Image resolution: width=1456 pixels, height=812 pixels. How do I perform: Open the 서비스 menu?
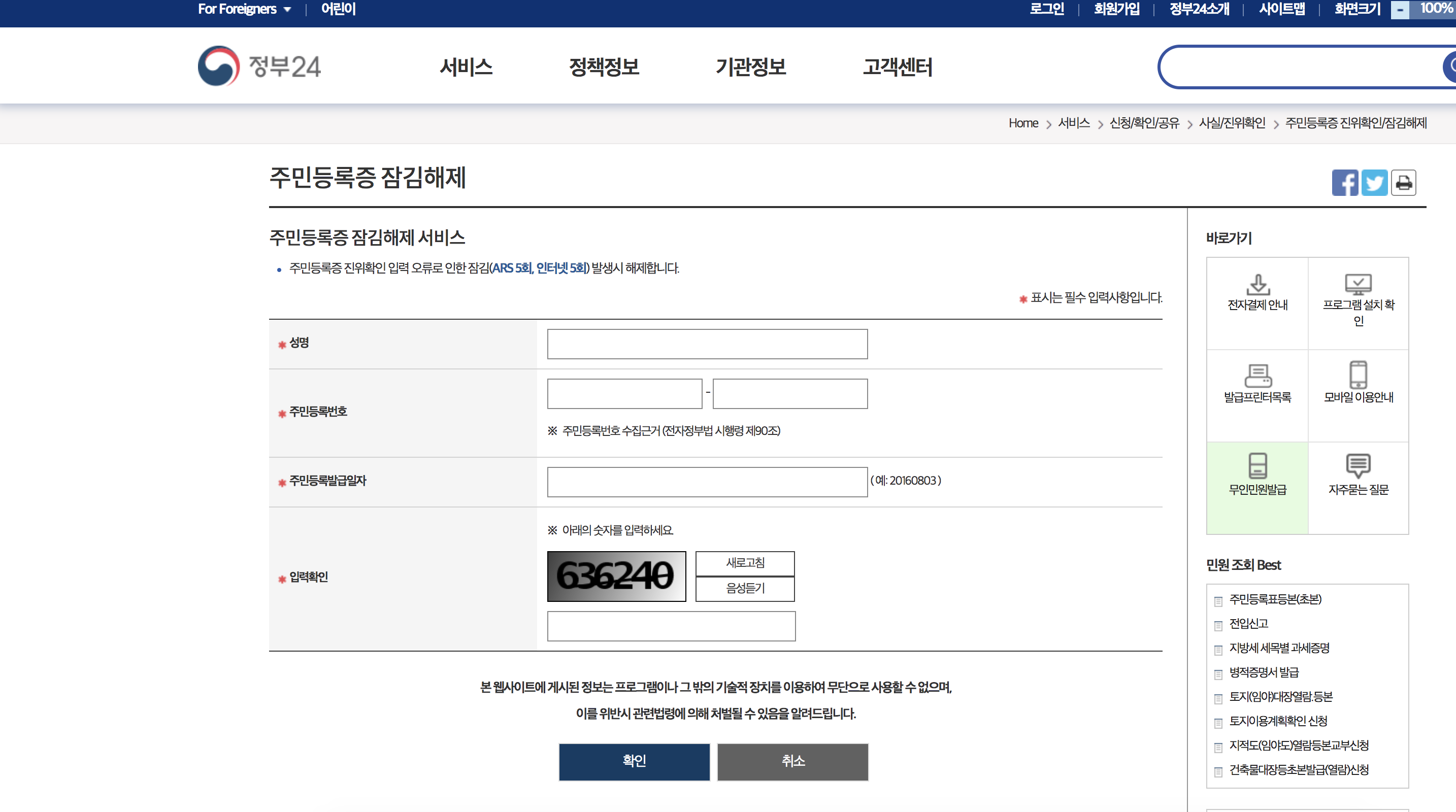467,67
